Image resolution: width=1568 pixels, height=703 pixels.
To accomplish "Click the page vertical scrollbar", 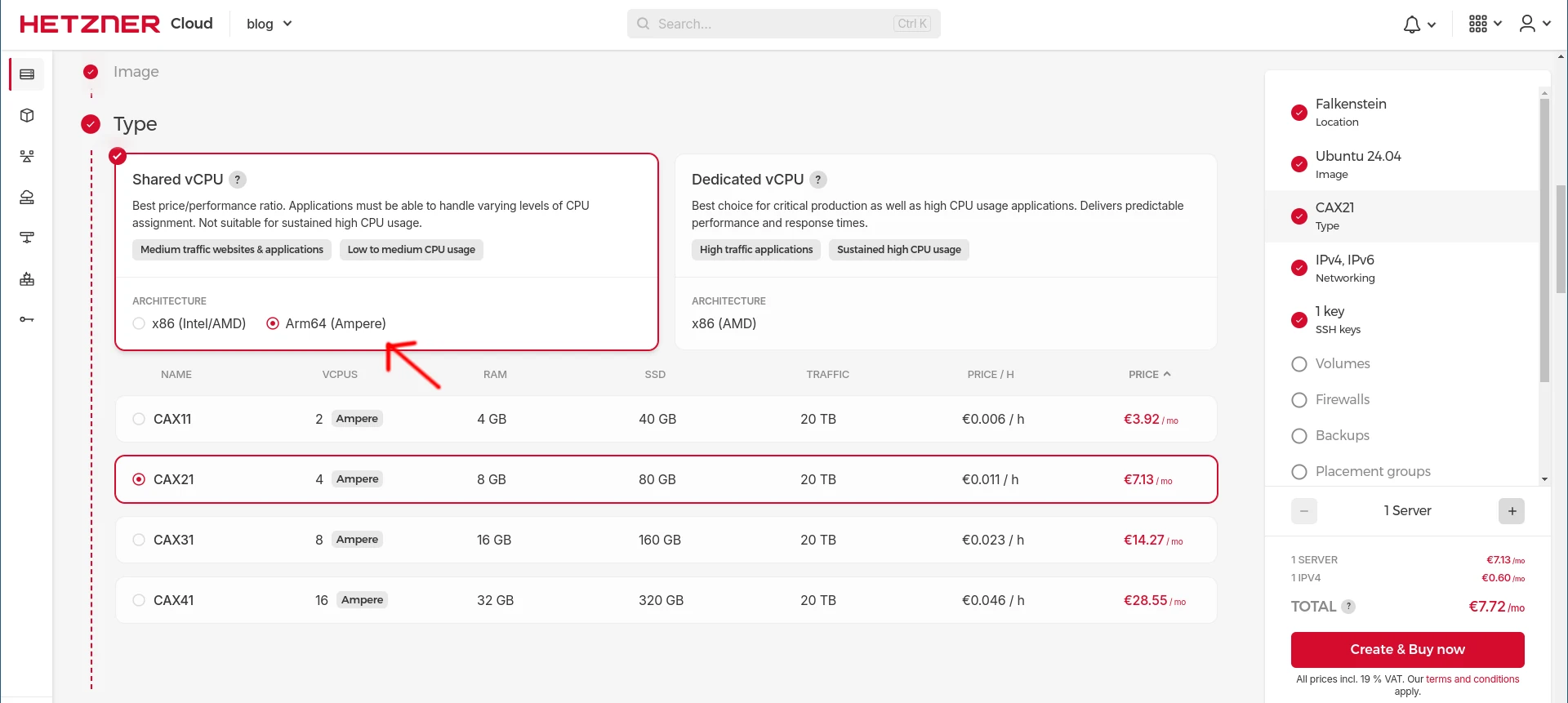I will pyautogui.click(x=1561, y=238).
